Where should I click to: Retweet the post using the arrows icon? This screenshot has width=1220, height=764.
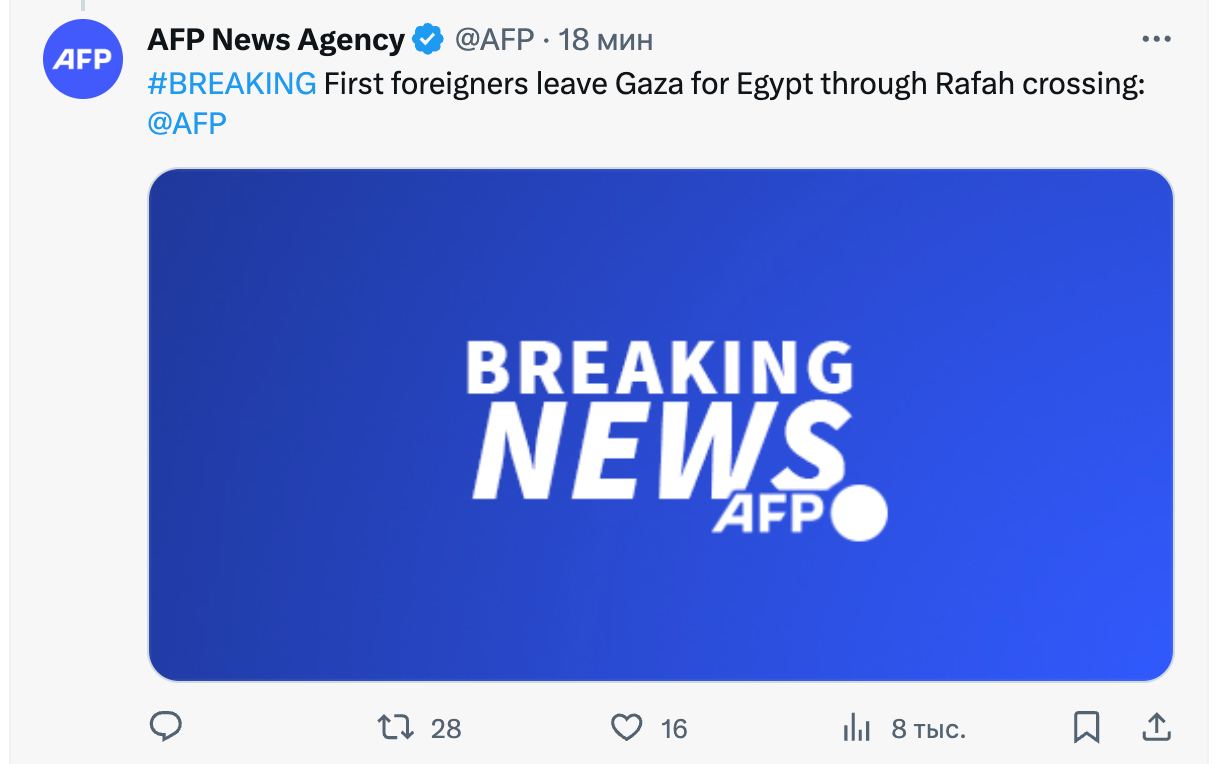[396, 727]
